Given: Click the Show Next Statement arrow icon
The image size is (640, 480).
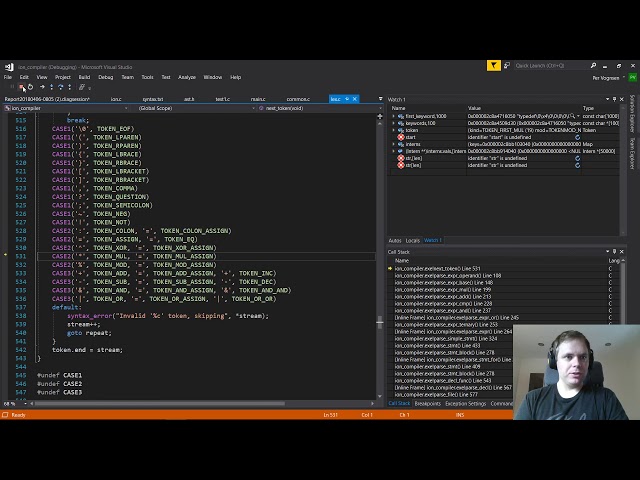Looking at the screenshot, I should click(42, 87).
